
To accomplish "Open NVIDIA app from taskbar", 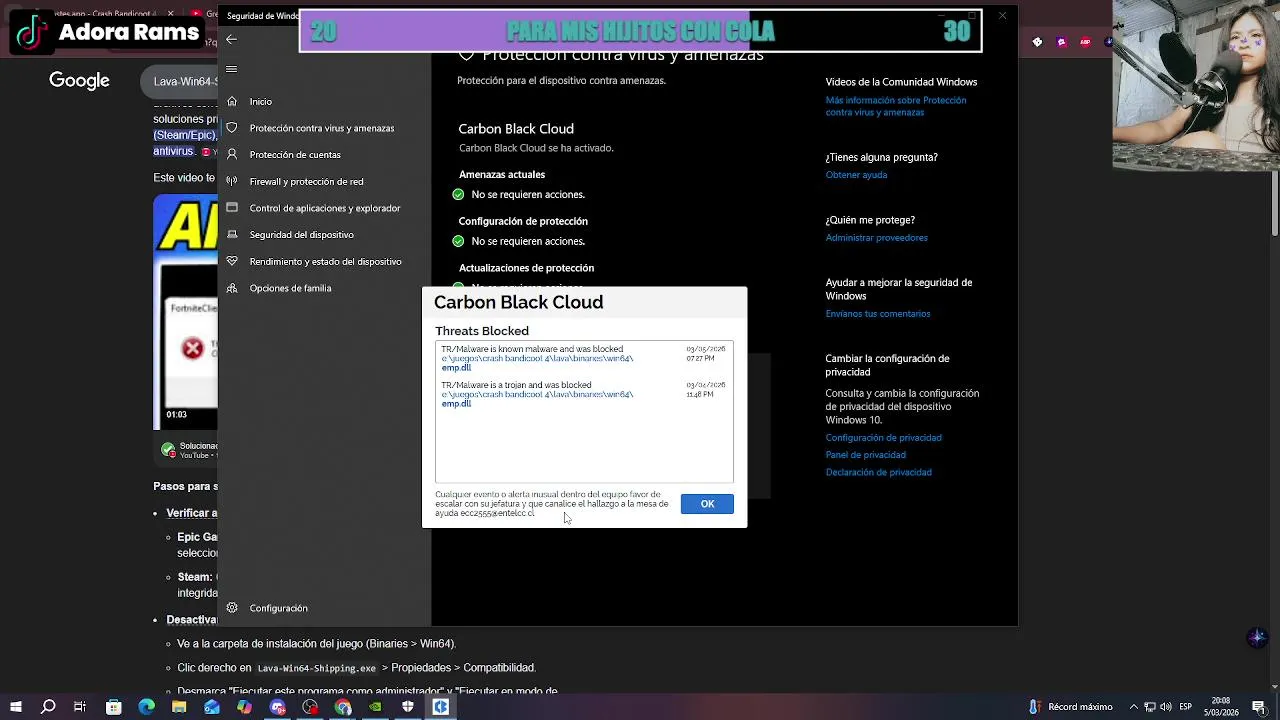I will [x=375, y=707].
